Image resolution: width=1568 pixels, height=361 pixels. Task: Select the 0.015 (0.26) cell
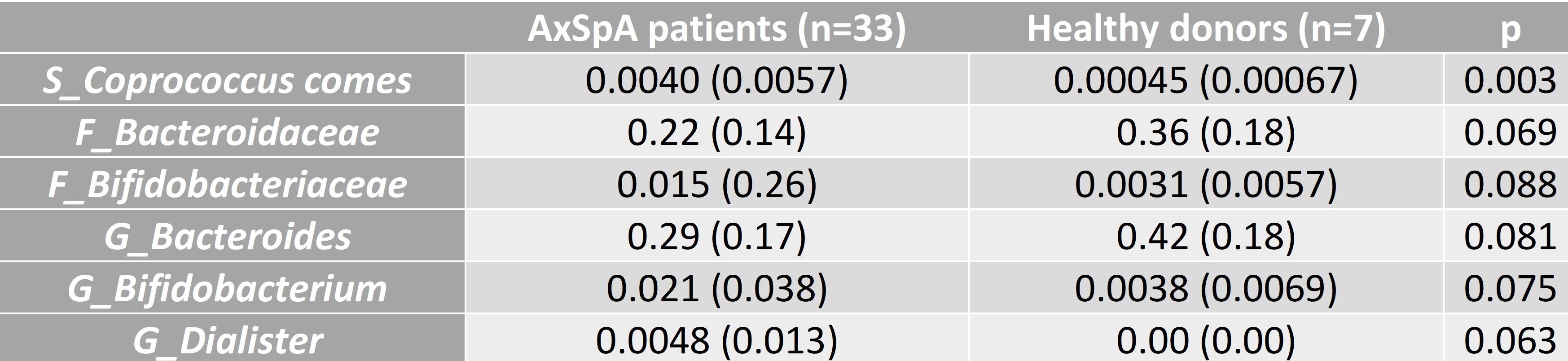[x=716, y=185]
